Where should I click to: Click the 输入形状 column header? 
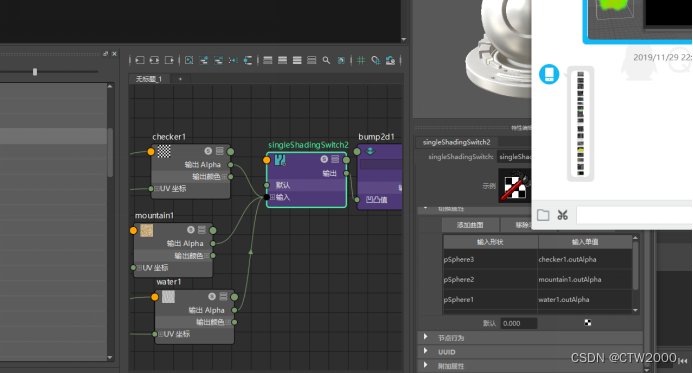point(491,242)
